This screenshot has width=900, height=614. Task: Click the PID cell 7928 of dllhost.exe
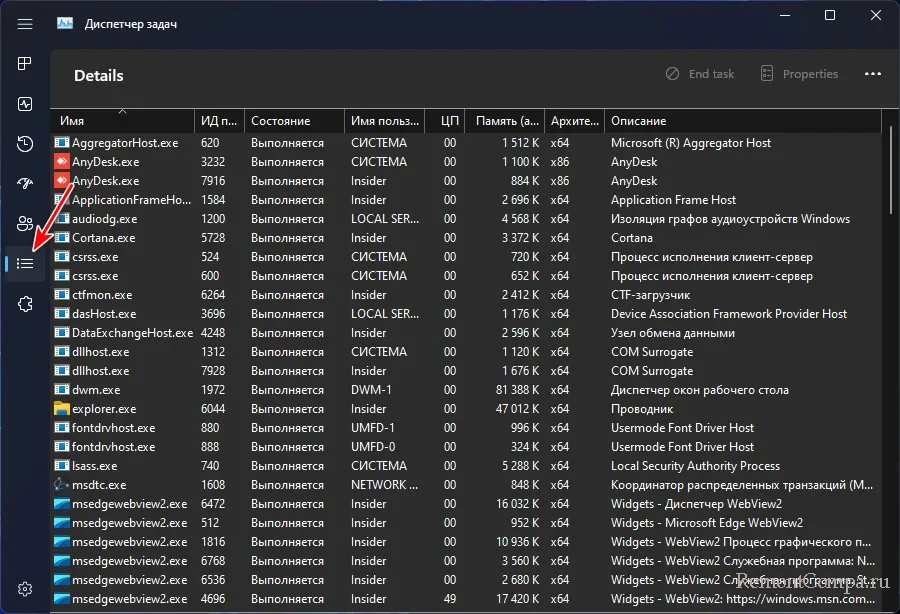213,371
